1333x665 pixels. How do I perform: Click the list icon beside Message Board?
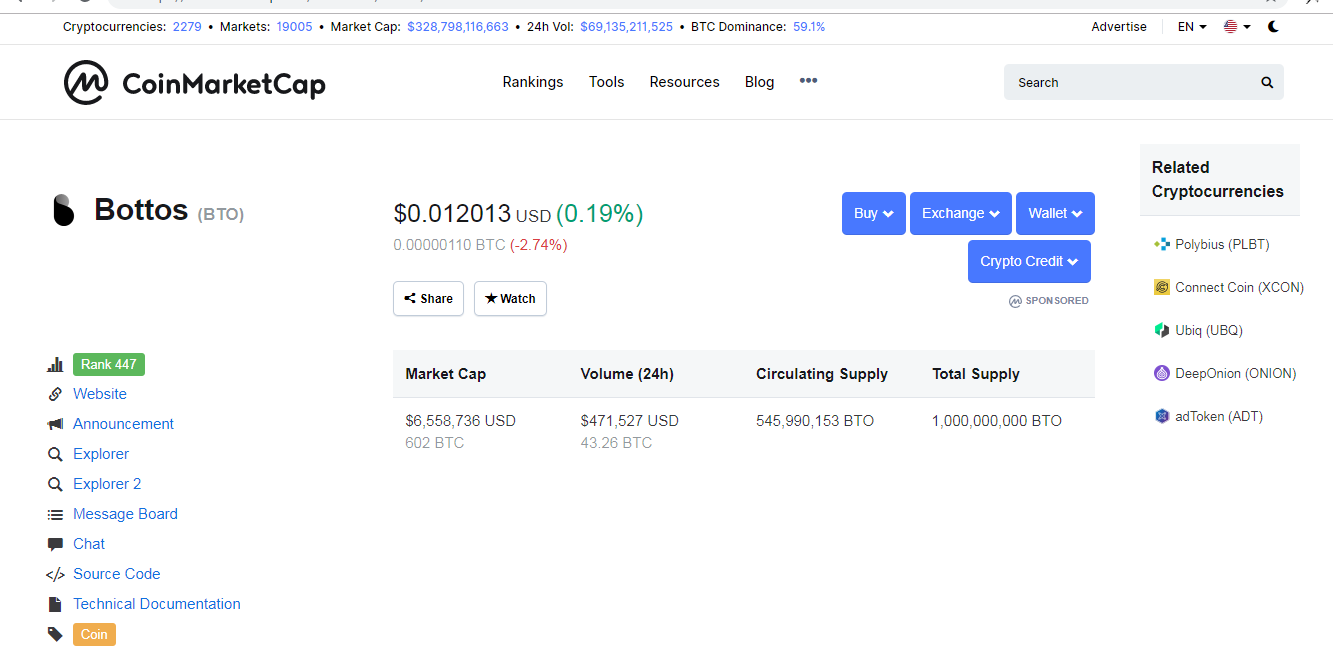point(55,514)
